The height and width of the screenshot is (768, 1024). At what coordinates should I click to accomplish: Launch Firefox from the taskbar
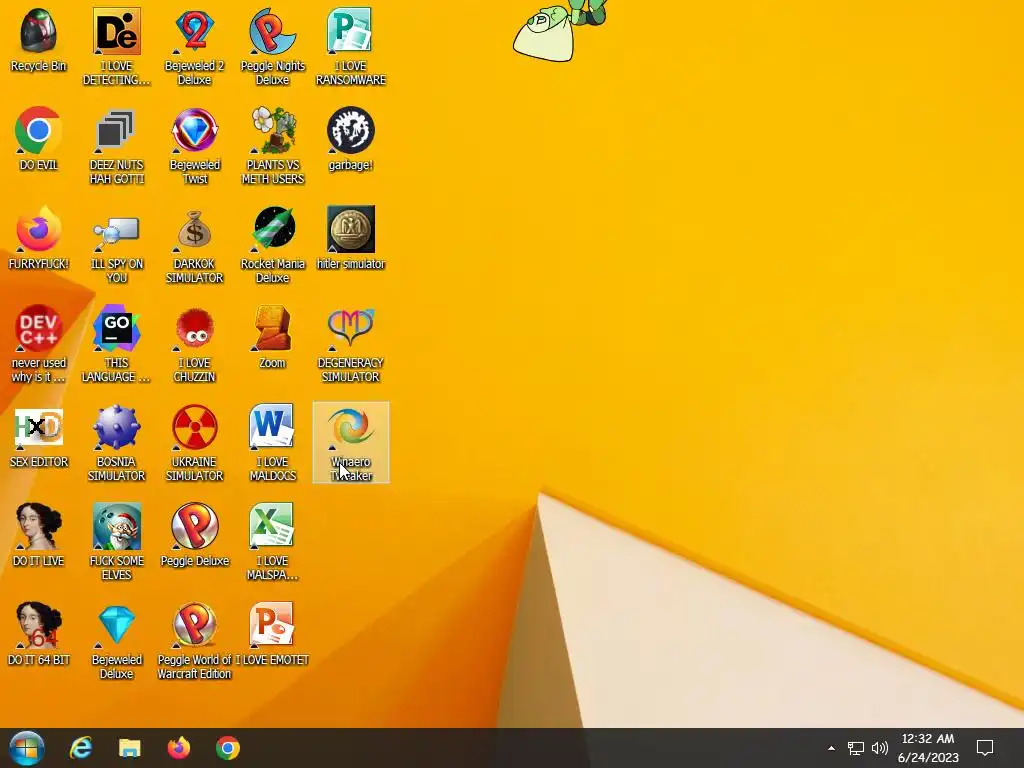point(179,748)
